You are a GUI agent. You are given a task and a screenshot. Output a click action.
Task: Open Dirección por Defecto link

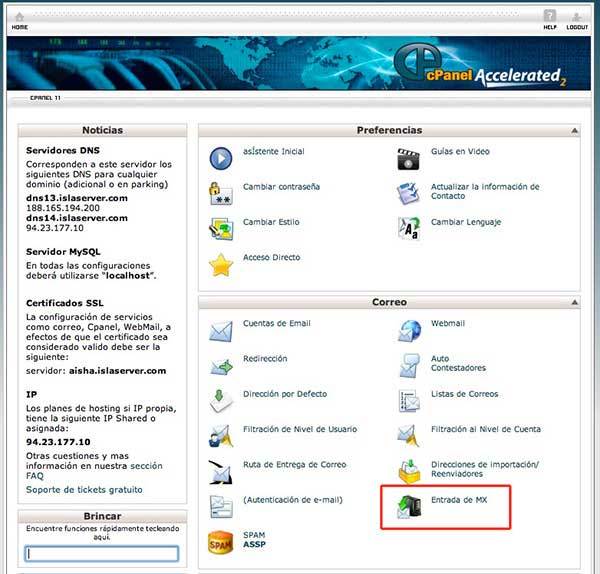[285, 394]
